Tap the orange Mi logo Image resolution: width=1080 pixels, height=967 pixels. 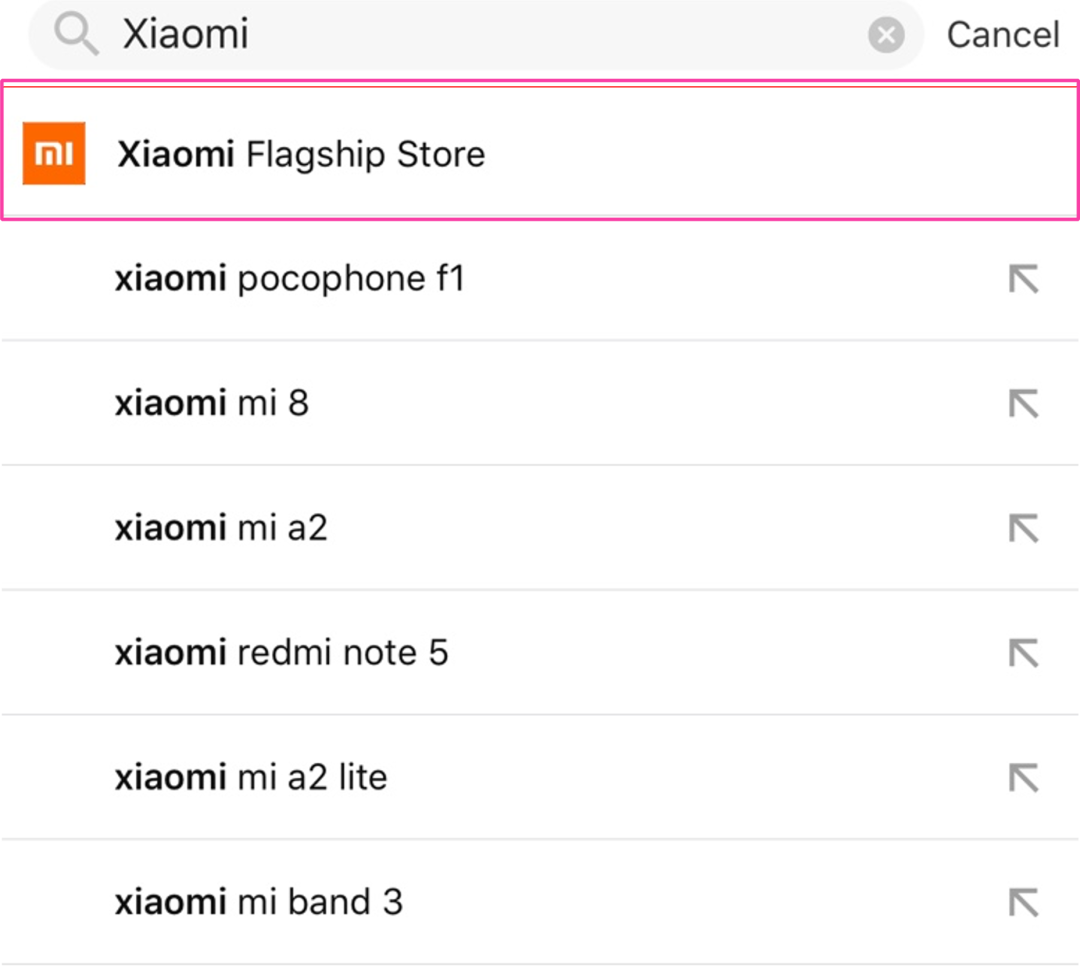pos(54,154)
